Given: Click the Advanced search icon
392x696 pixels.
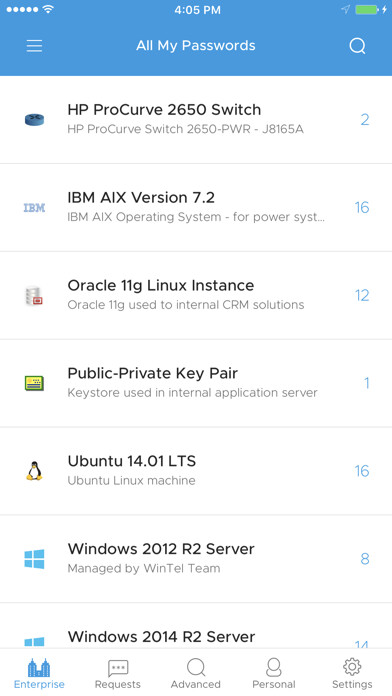Looking at the screenshot, I should pos(196,668).
